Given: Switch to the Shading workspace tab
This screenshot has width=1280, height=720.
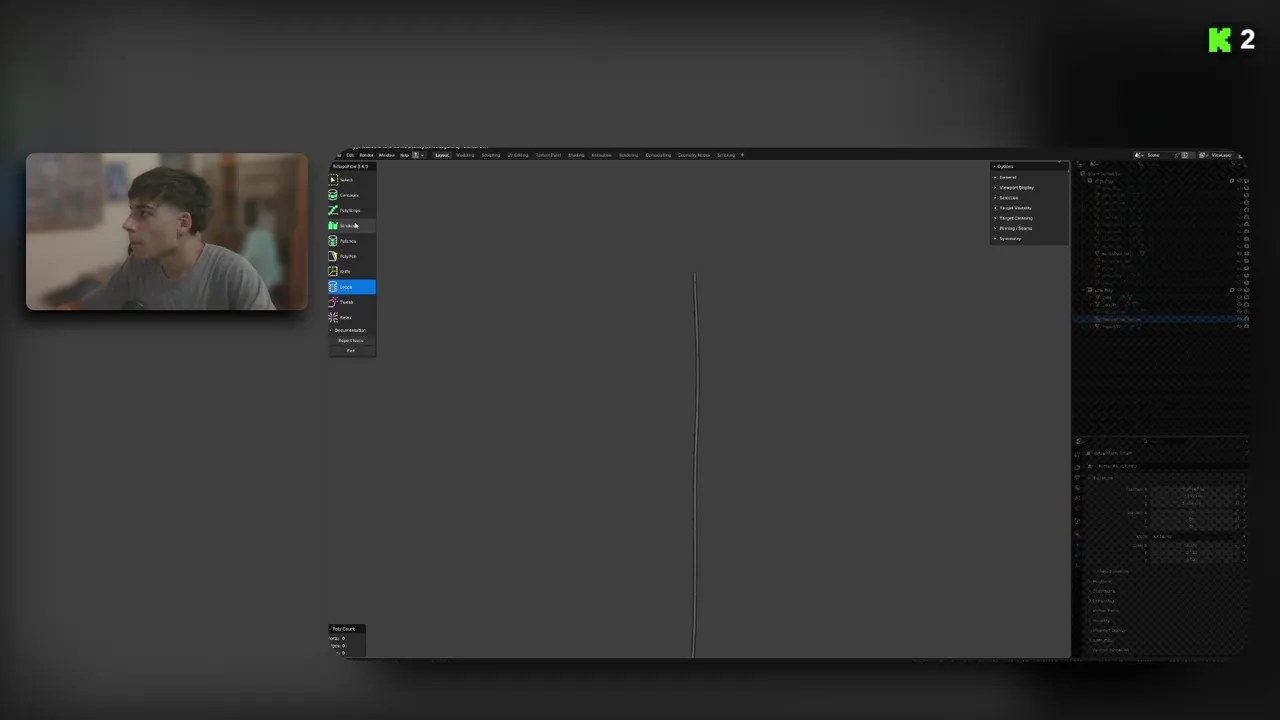Looking at the screenshot, I should [x=576, y=155].
